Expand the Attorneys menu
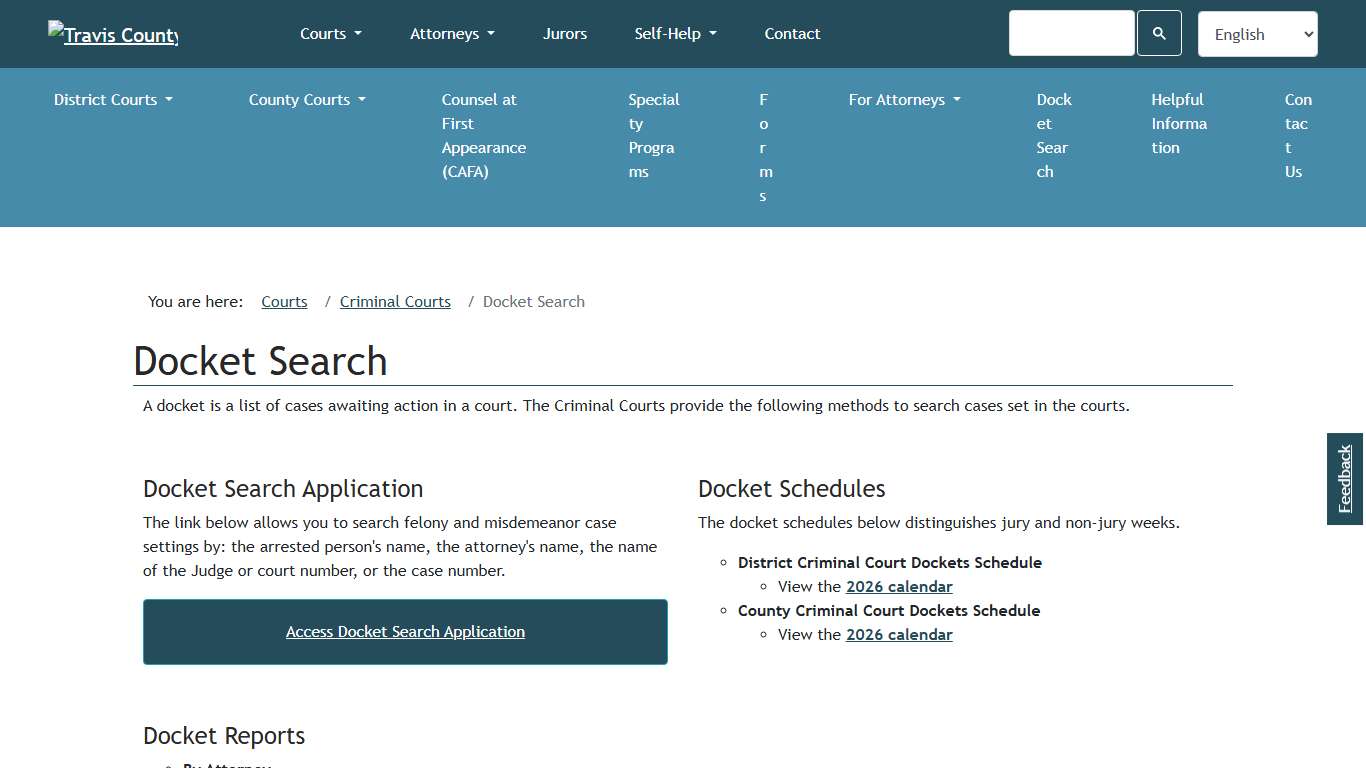The width and height of the screenshot is (1366, 768). pyautogui.click(x=452, y=33)
